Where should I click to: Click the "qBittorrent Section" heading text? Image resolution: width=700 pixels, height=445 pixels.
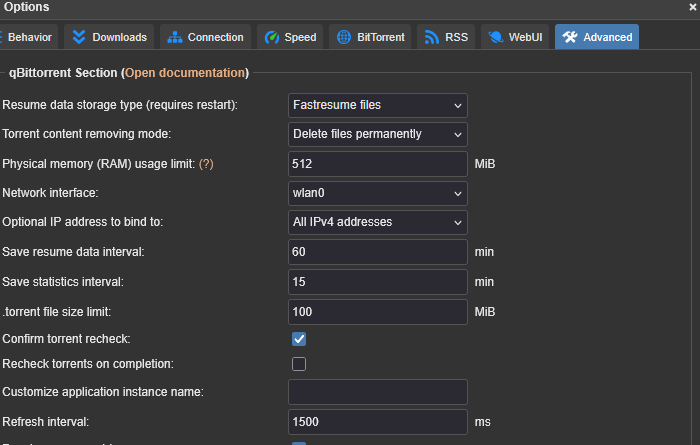63,73
